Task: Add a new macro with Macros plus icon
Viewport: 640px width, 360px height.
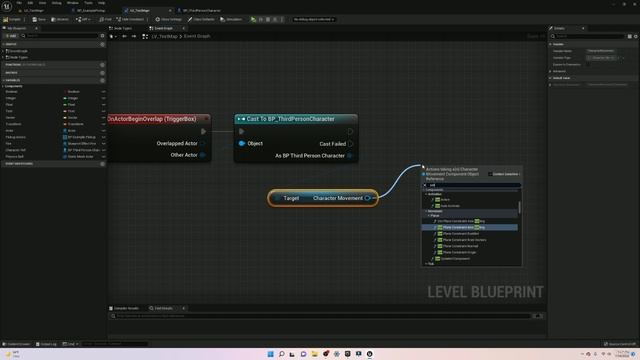Action: click(x=102, y=73)
